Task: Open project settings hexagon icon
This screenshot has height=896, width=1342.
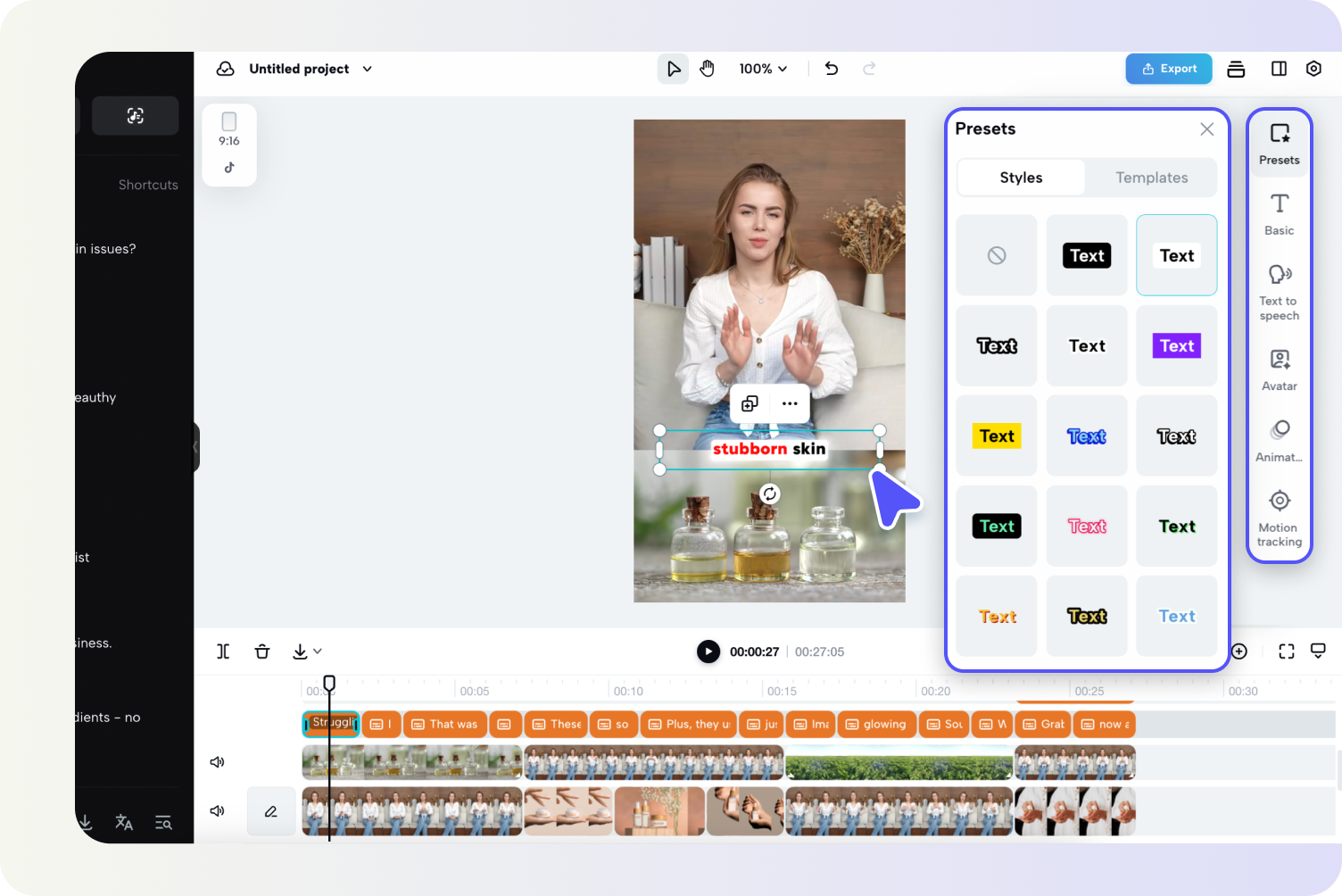Action: [1313, 69]
